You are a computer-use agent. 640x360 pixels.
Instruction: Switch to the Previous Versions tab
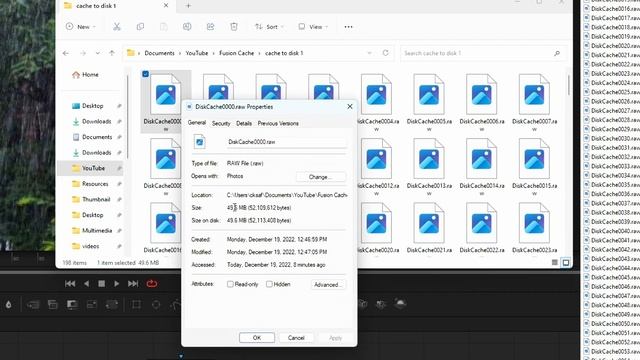pos(278,123)
